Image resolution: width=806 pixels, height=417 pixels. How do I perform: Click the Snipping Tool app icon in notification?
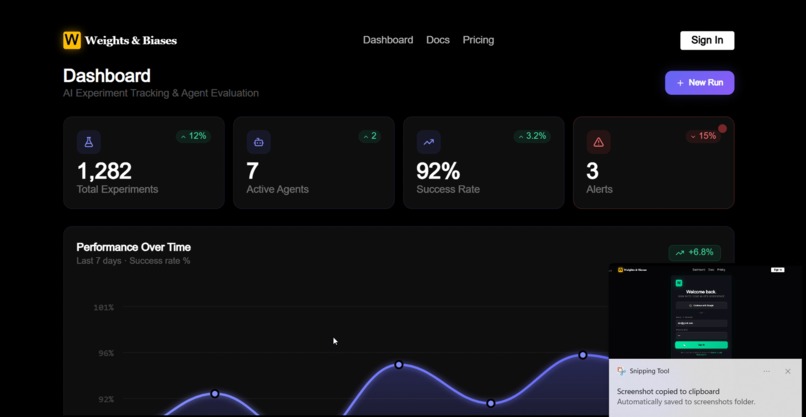(x=621, y=371)
